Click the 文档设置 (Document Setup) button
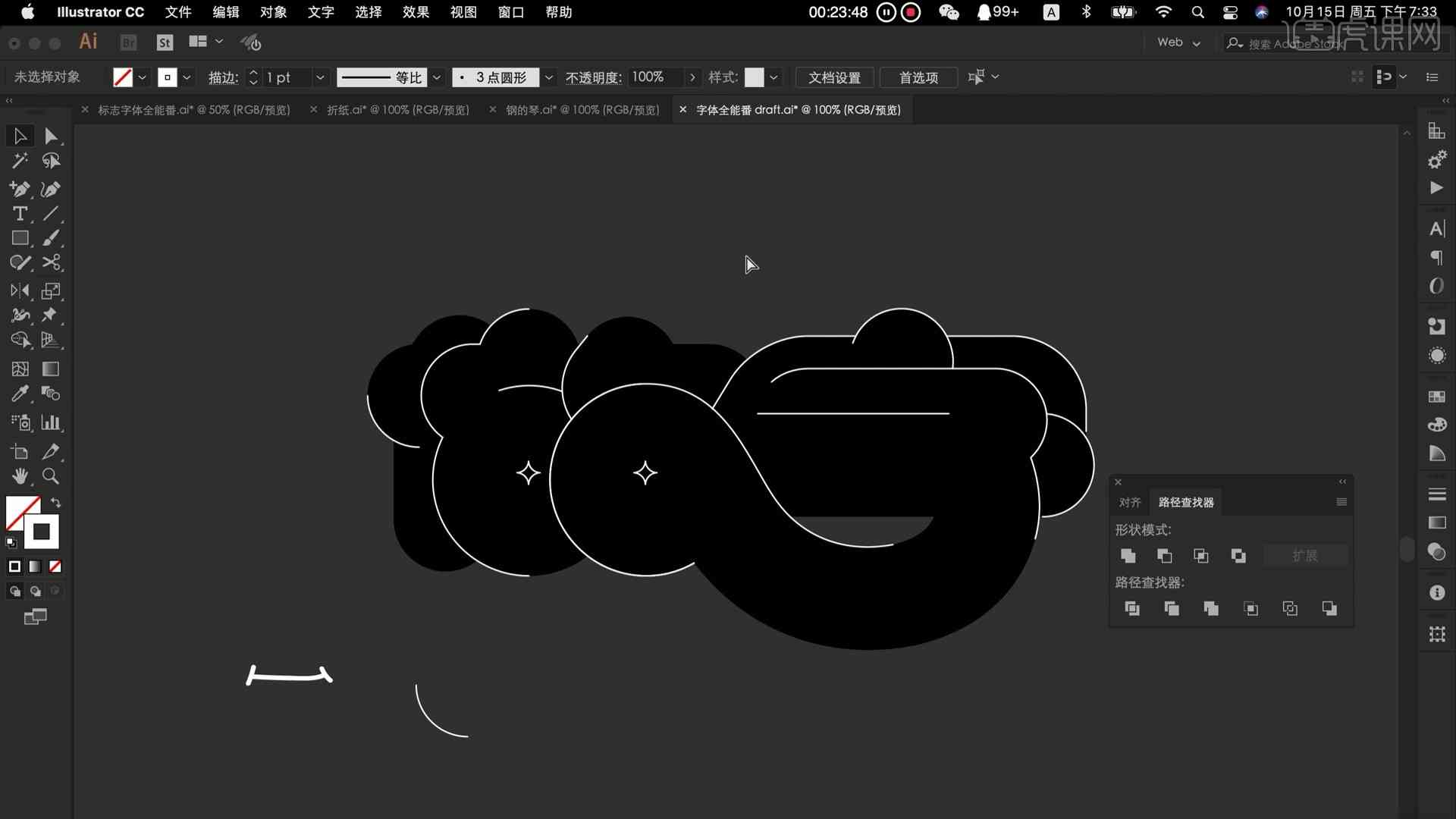1456x819 pixels. point(834,77)
